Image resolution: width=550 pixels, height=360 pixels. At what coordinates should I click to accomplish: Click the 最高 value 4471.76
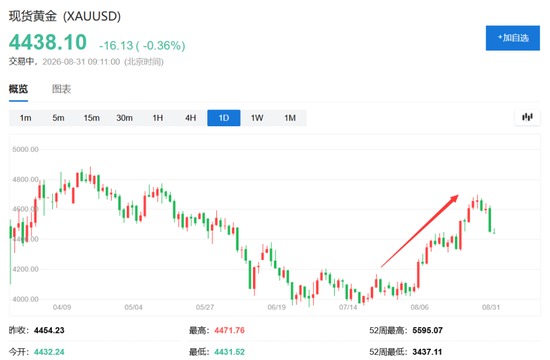229,330
